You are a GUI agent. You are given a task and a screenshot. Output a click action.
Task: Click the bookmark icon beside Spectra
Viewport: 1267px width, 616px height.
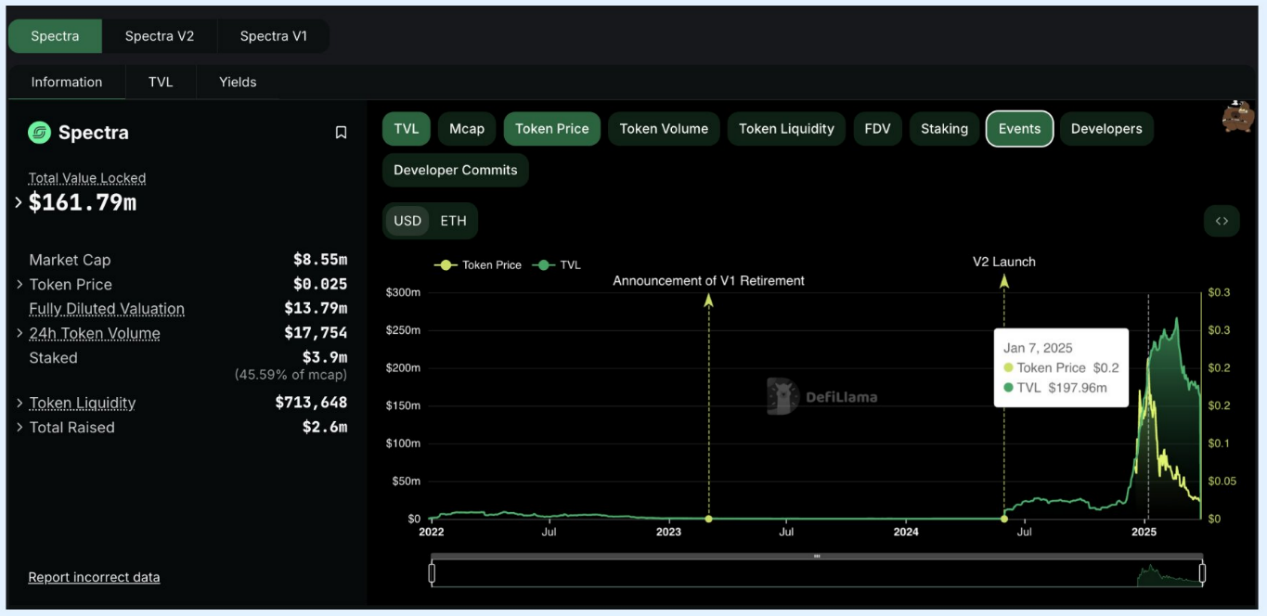341,132
